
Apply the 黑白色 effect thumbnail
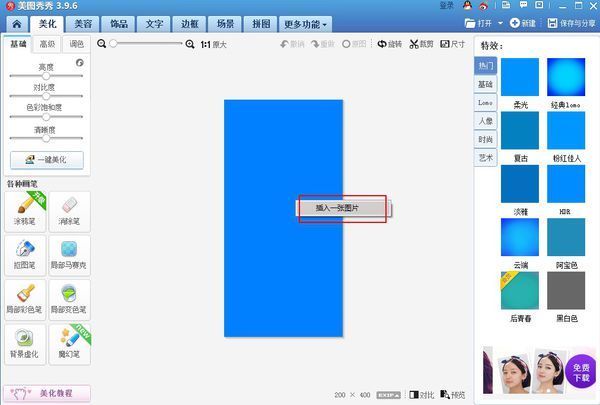pyautogui.click(x=568, y=290)
